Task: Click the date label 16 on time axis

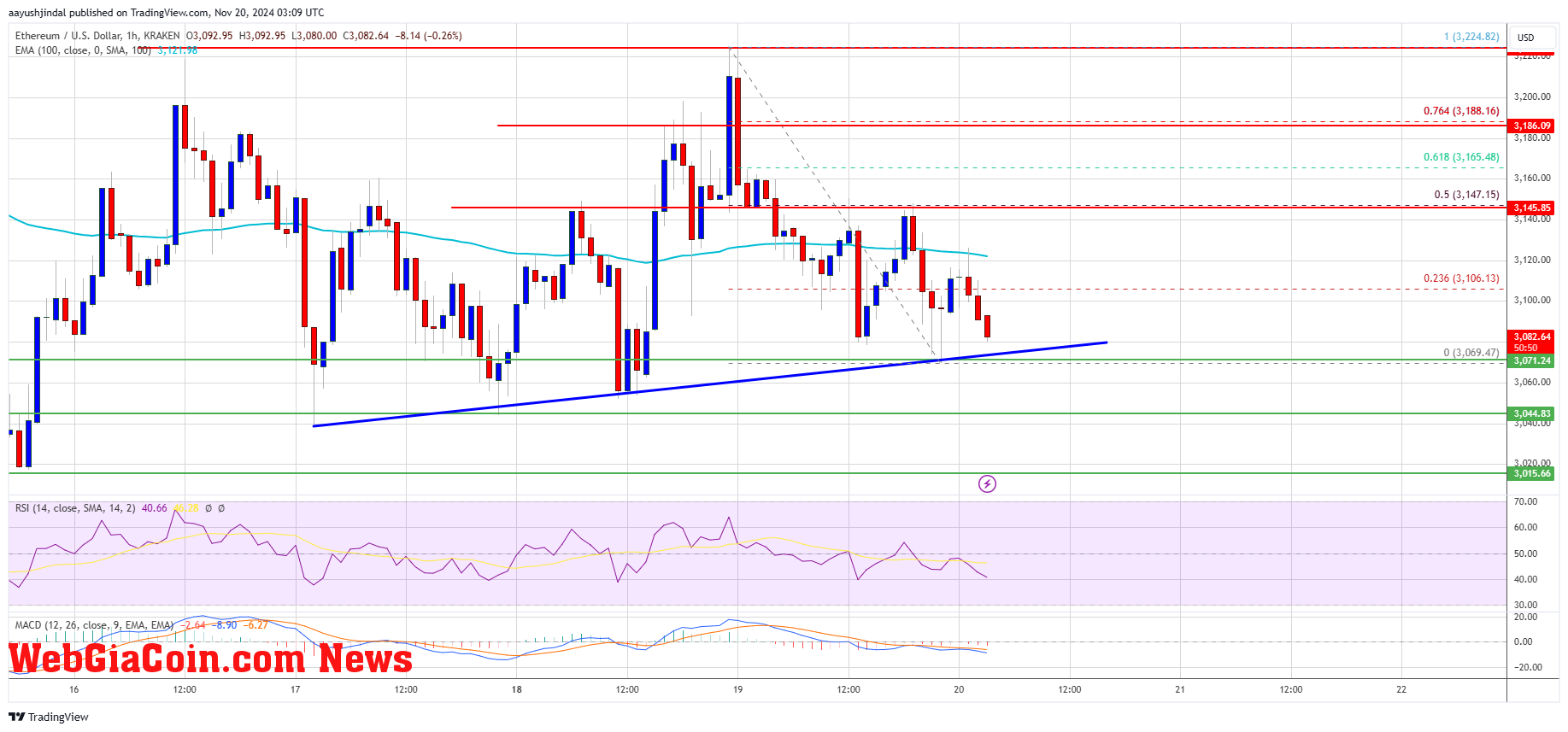Action: coord(74,689)
